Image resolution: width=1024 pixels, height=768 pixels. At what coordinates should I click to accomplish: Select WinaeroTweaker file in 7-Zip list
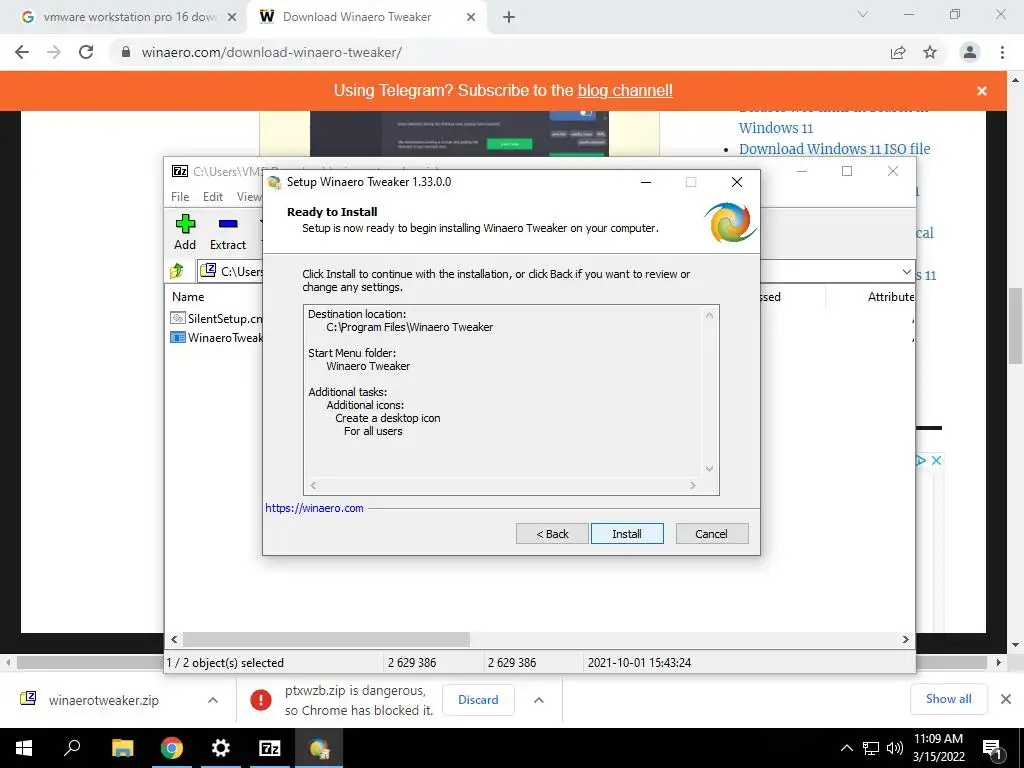pos(216,338)
